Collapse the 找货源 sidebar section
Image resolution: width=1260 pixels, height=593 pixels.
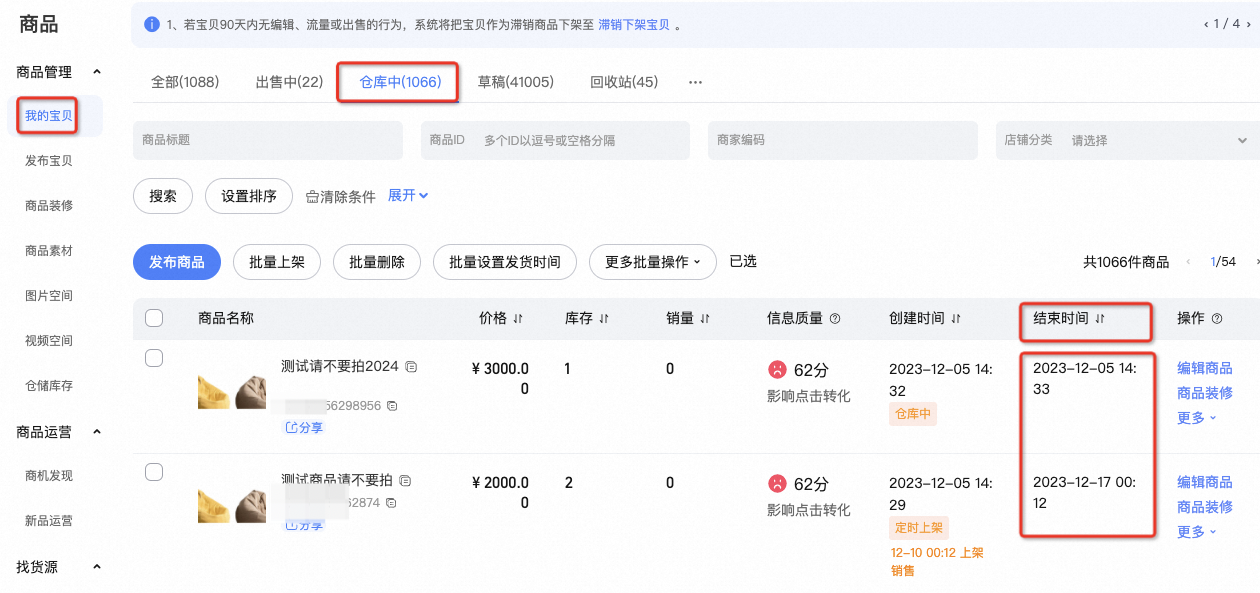tap(97, 567)
